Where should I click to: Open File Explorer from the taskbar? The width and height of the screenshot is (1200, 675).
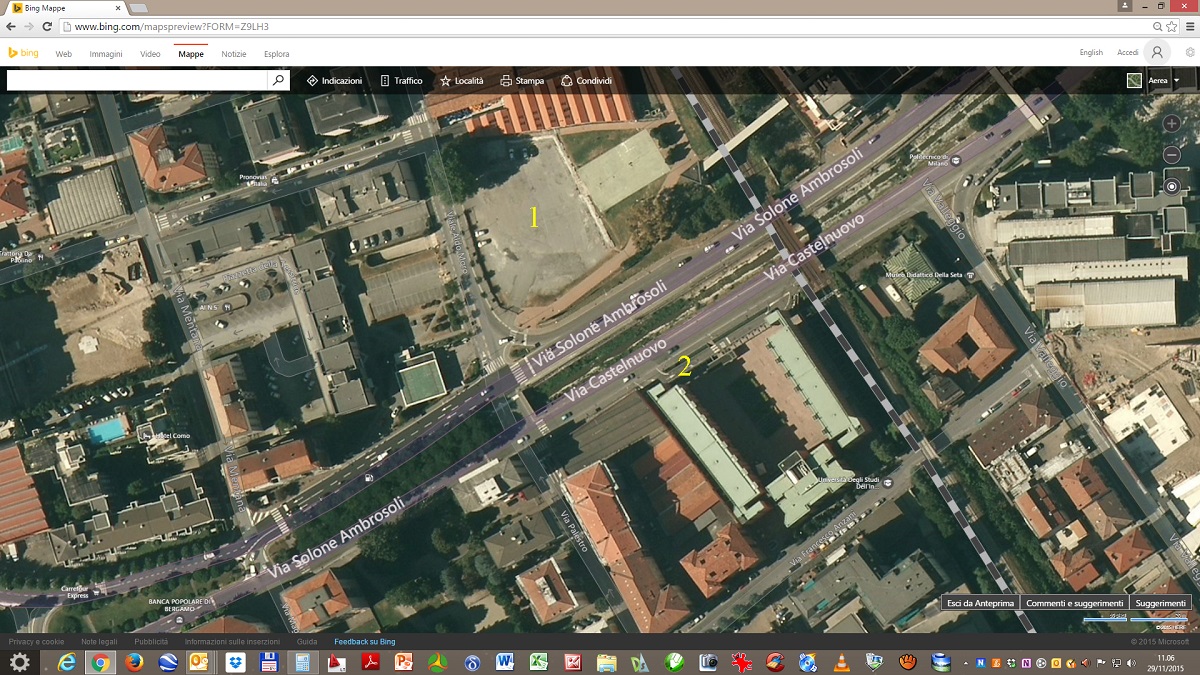tap(606, 662)
